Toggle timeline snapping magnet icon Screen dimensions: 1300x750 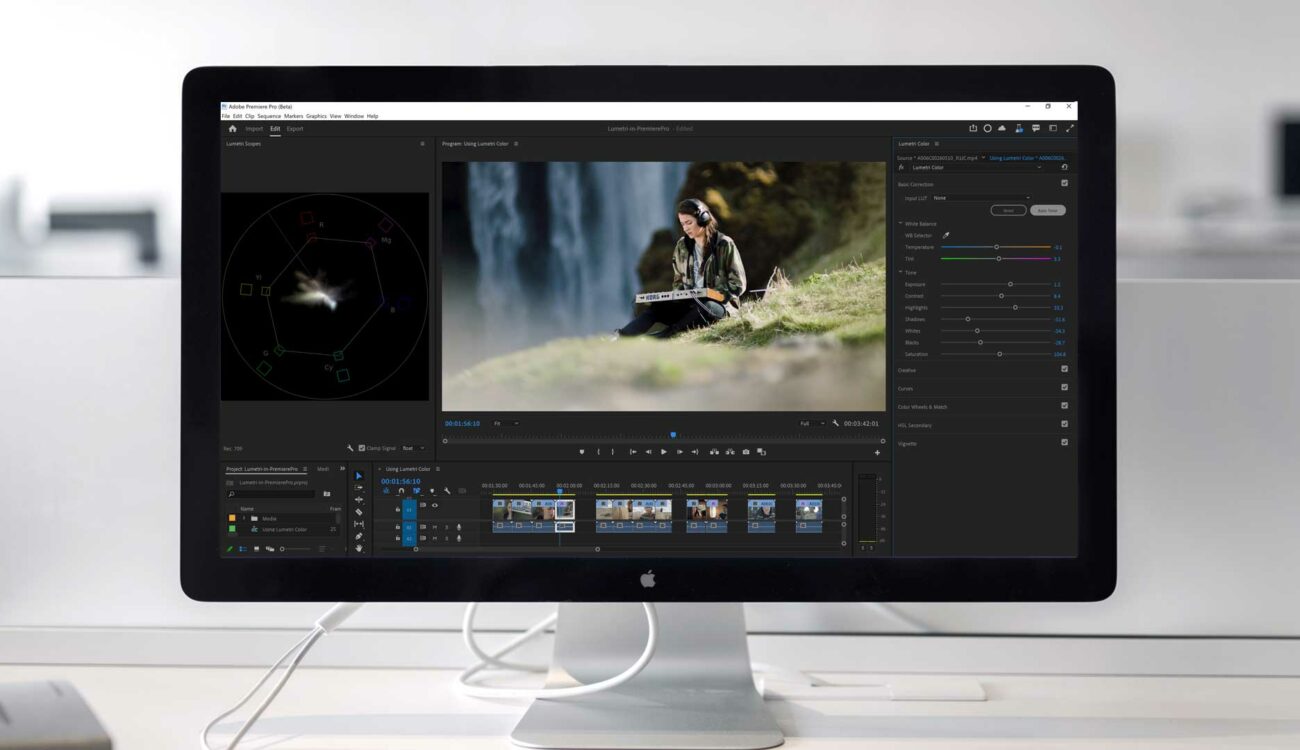pos(401,491)
